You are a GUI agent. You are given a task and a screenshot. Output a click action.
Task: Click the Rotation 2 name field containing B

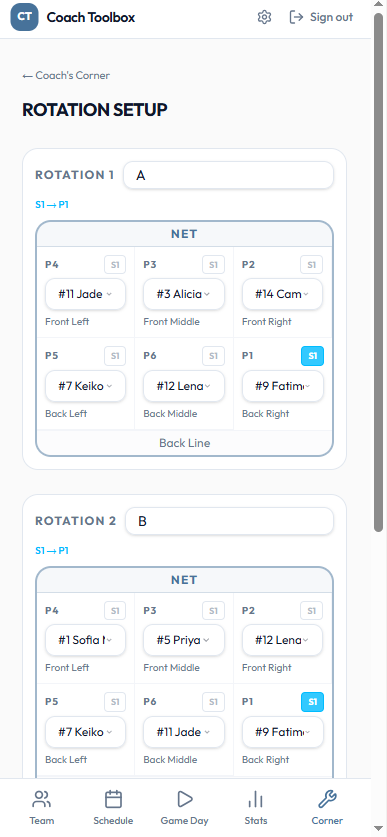pos(230,521)
